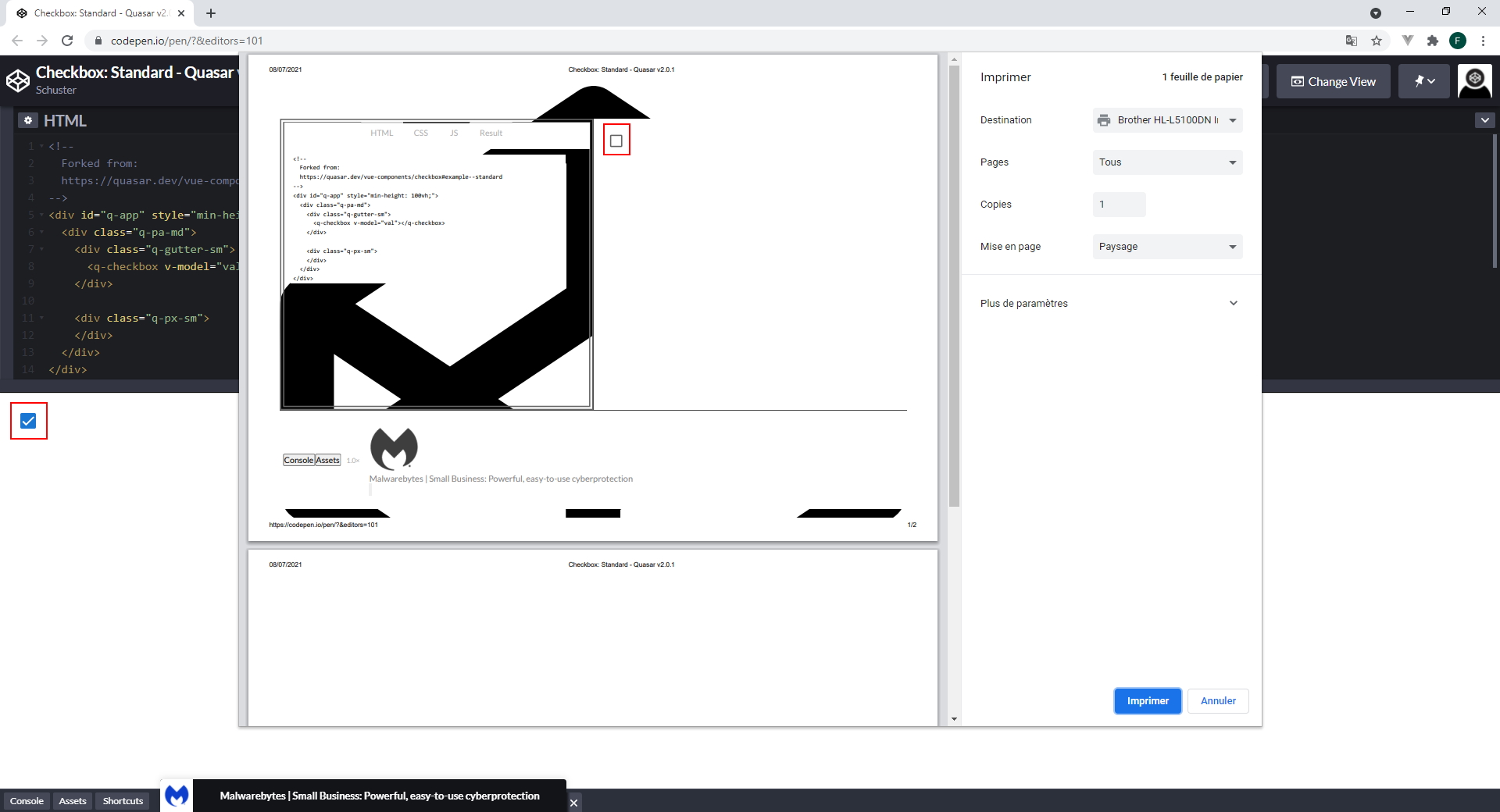Open the HTML editor settings gear
The height and width of the screenshot is (812, 1500).
28,120
